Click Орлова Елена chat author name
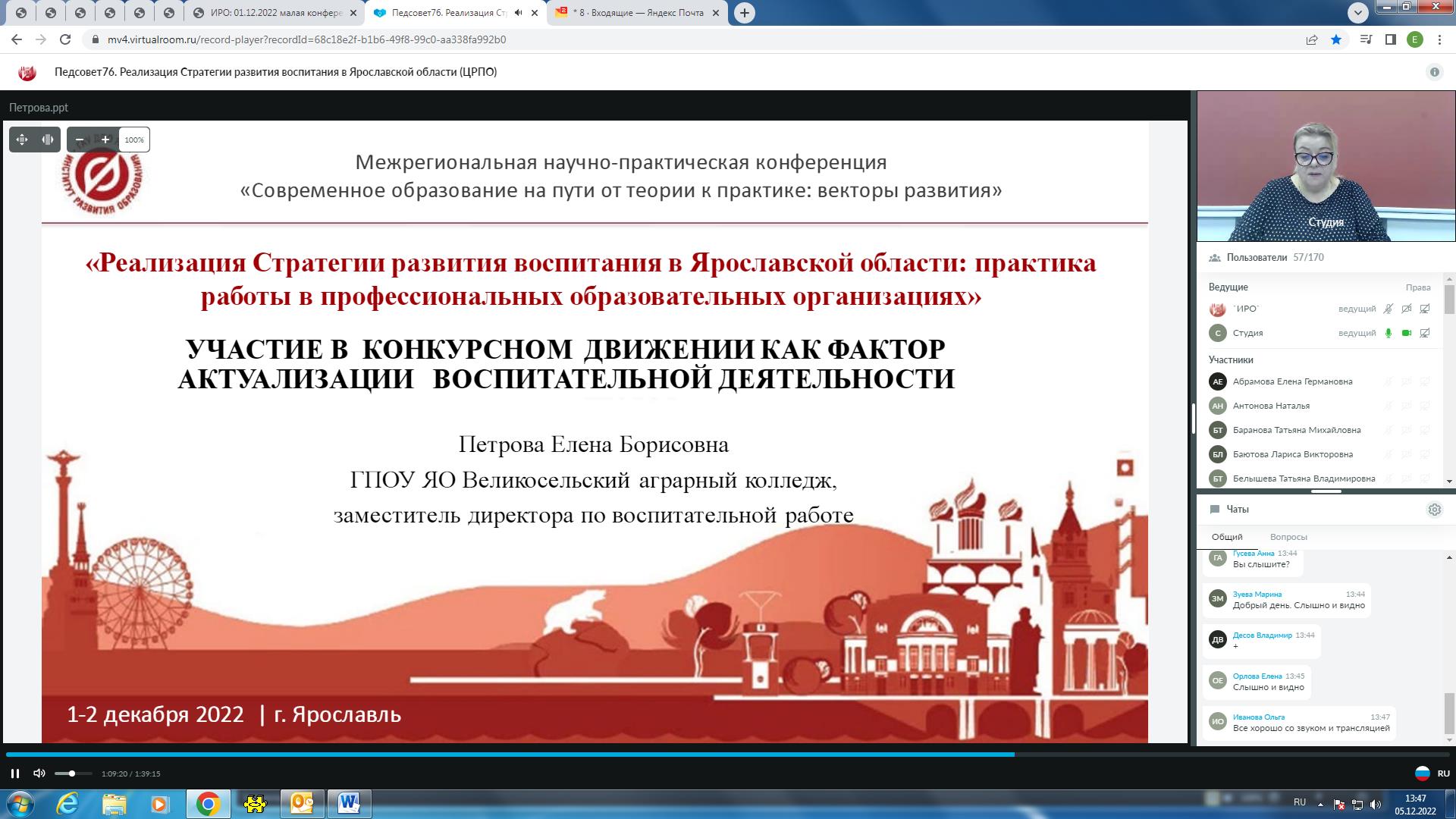 pos(1257,676)
